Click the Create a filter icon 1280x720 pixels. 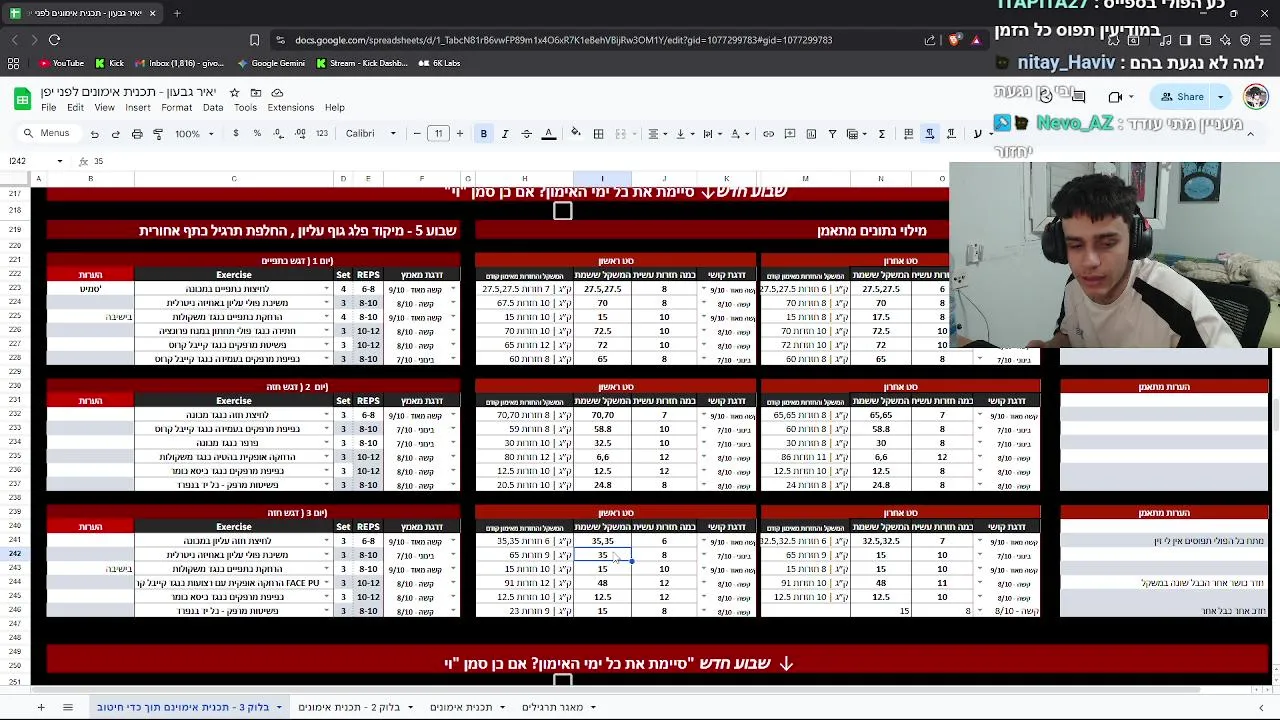click(x=832, y=134)
